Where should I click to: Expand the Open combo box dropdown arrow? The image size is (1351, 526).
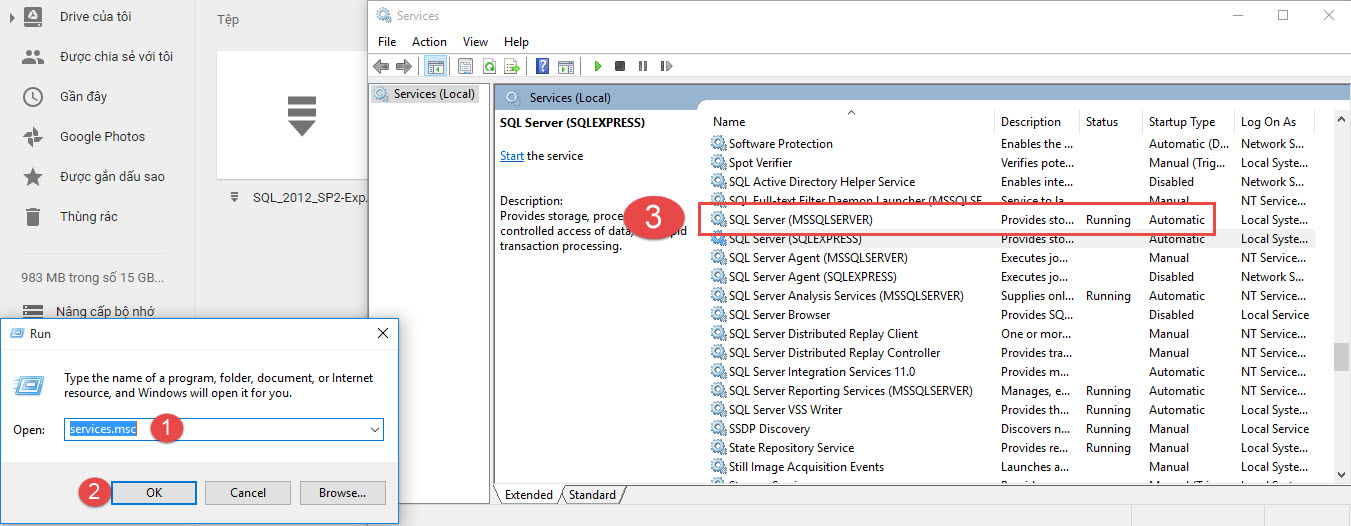[376, 429]
